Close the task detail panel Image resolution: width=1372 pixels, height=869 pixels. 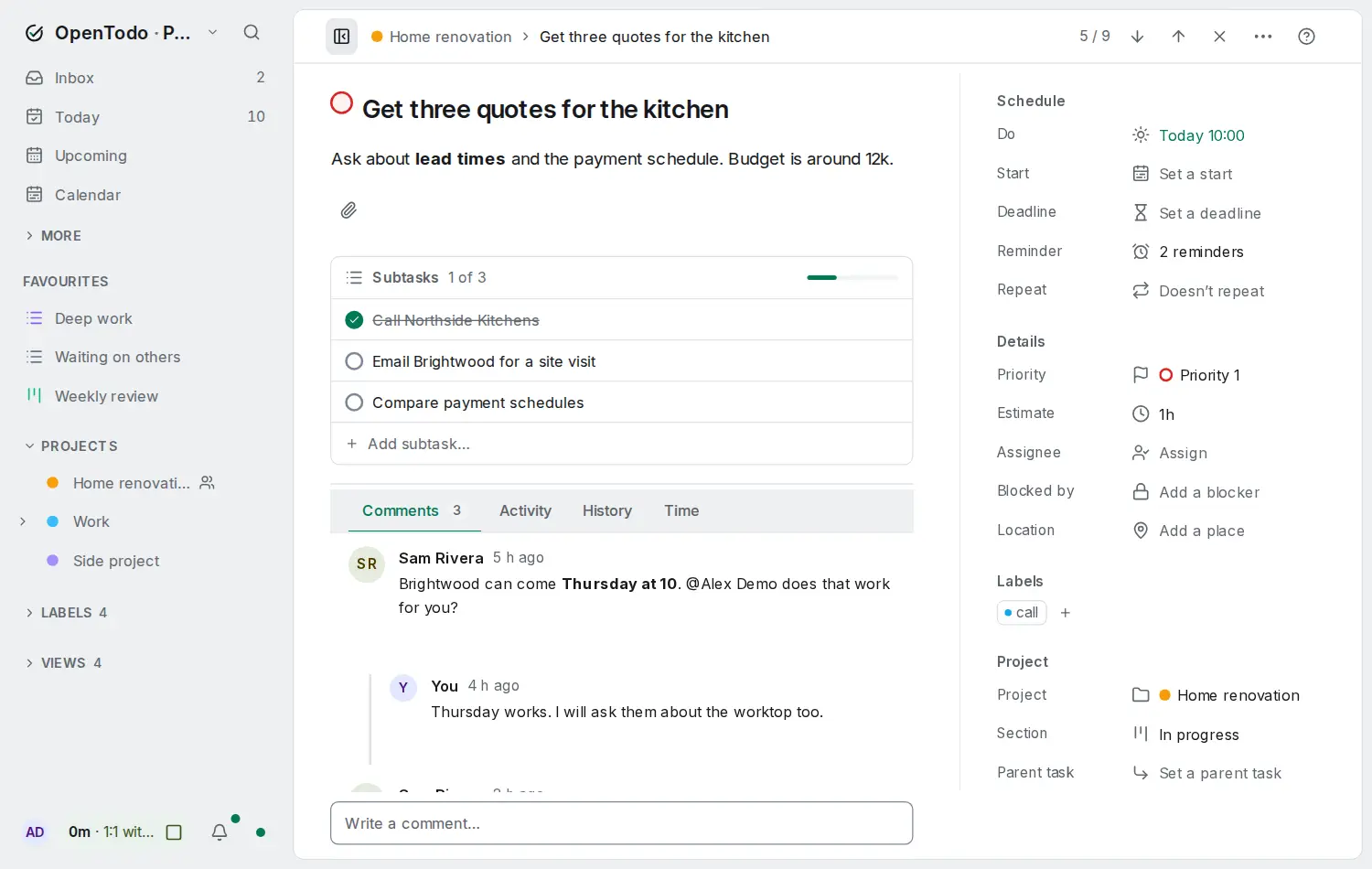(1220, 37)
